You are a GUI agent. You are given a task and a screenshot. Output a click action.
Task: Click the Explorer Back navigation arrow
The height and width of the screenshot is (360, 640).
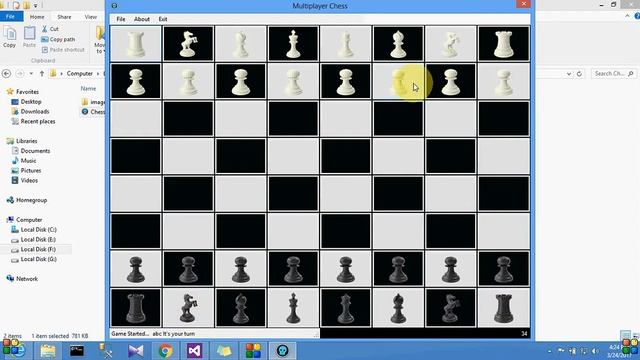[7, 73]
